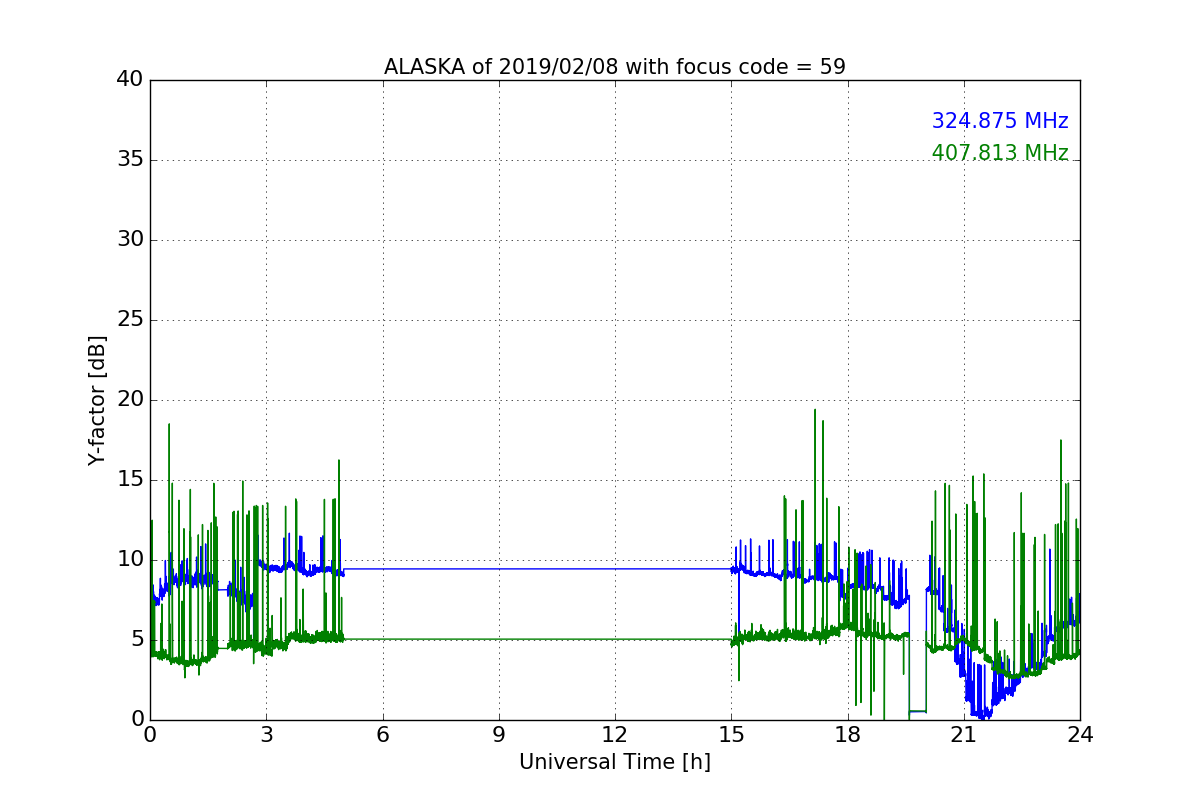
Task: Click the Y-factor [dB] axis label
Action: pos(97,400)
